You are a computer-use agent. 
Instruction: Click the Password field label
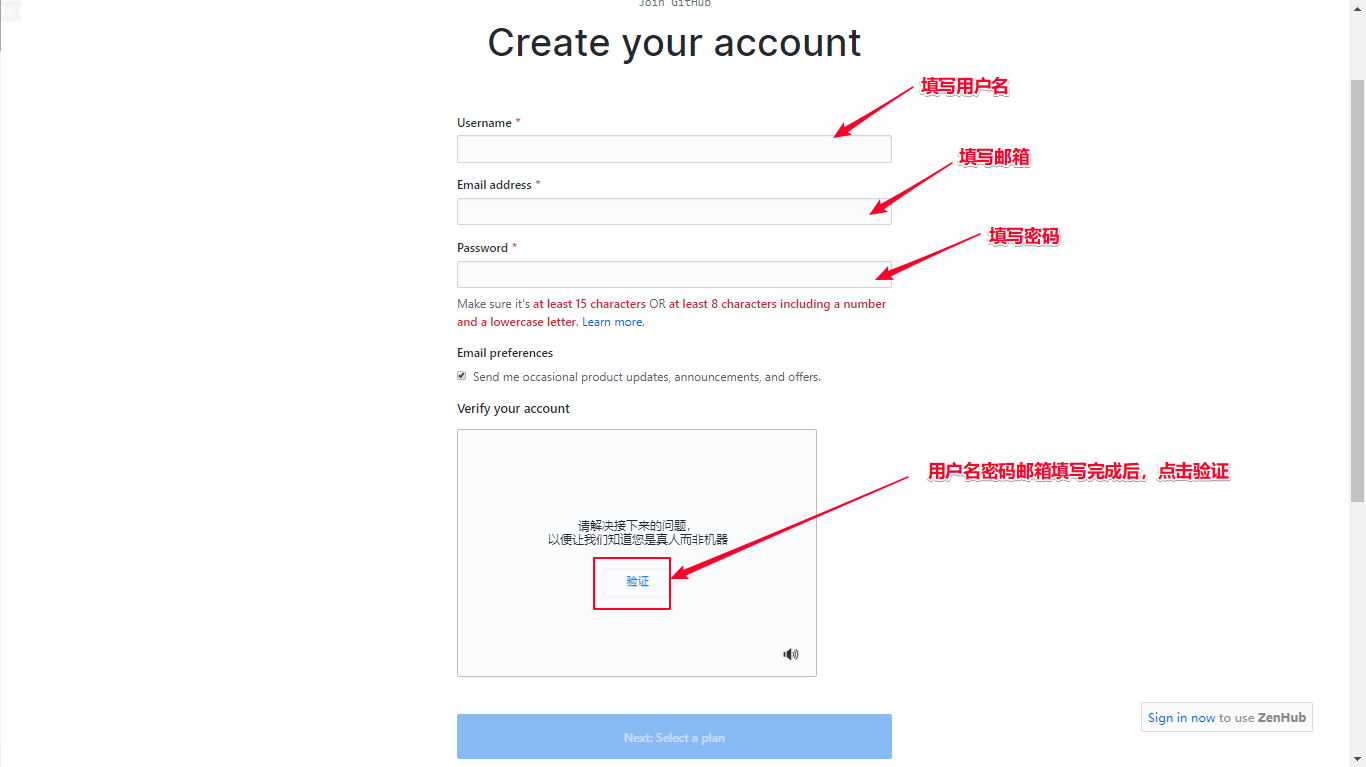(483, 248)
